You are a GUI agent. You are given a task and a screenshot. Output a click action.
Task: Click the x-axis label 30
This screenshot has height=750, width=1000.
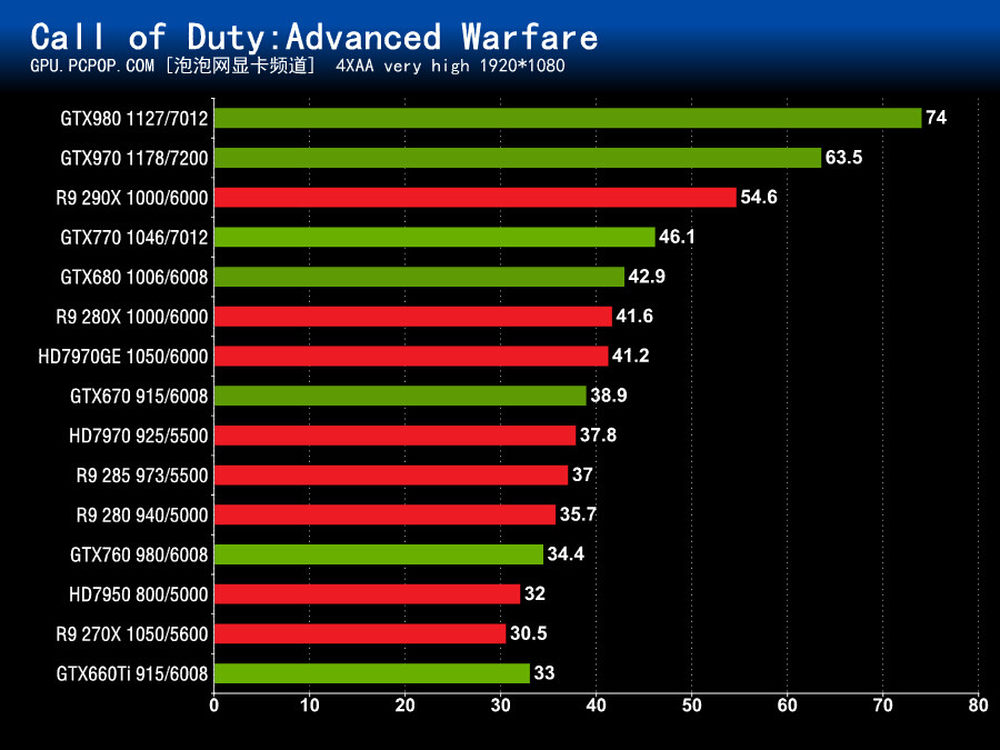click(501, 705)
